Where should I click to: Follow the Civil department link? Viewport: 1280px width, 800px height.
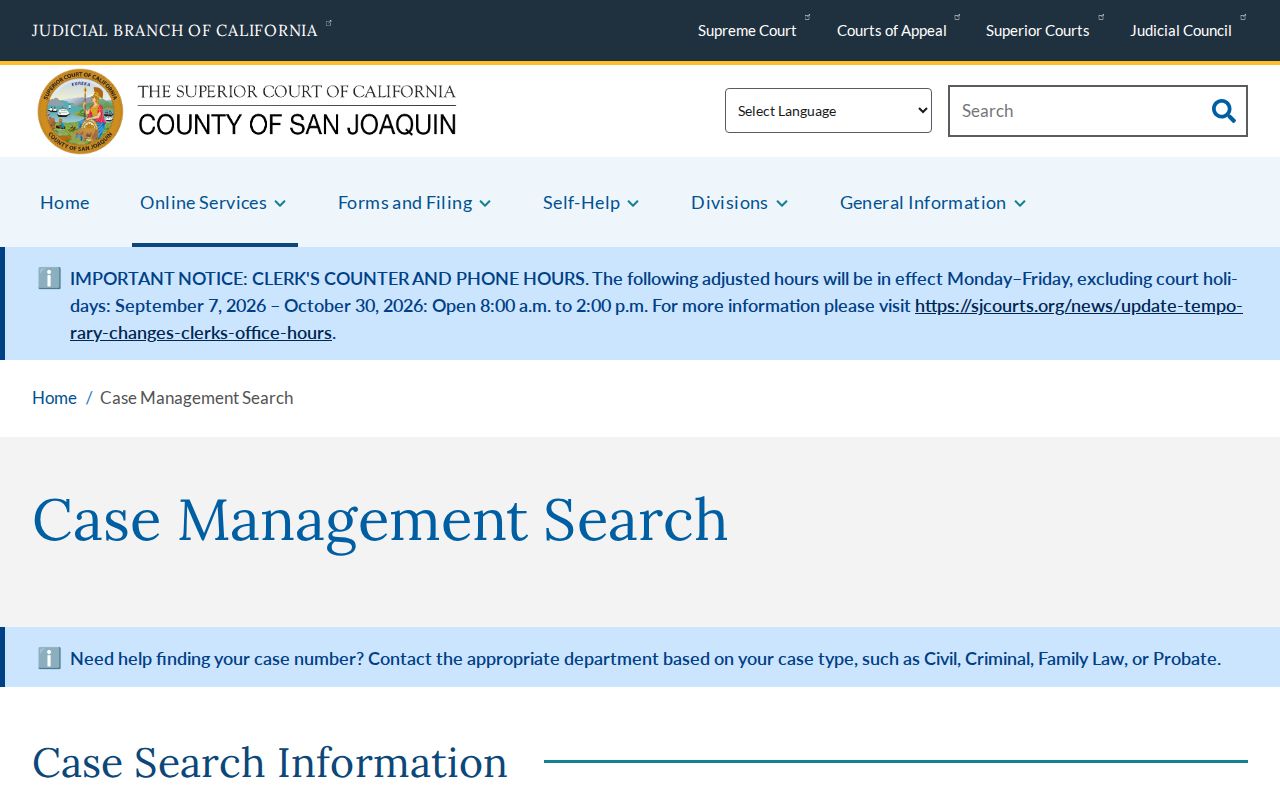(x=940, y=658)
